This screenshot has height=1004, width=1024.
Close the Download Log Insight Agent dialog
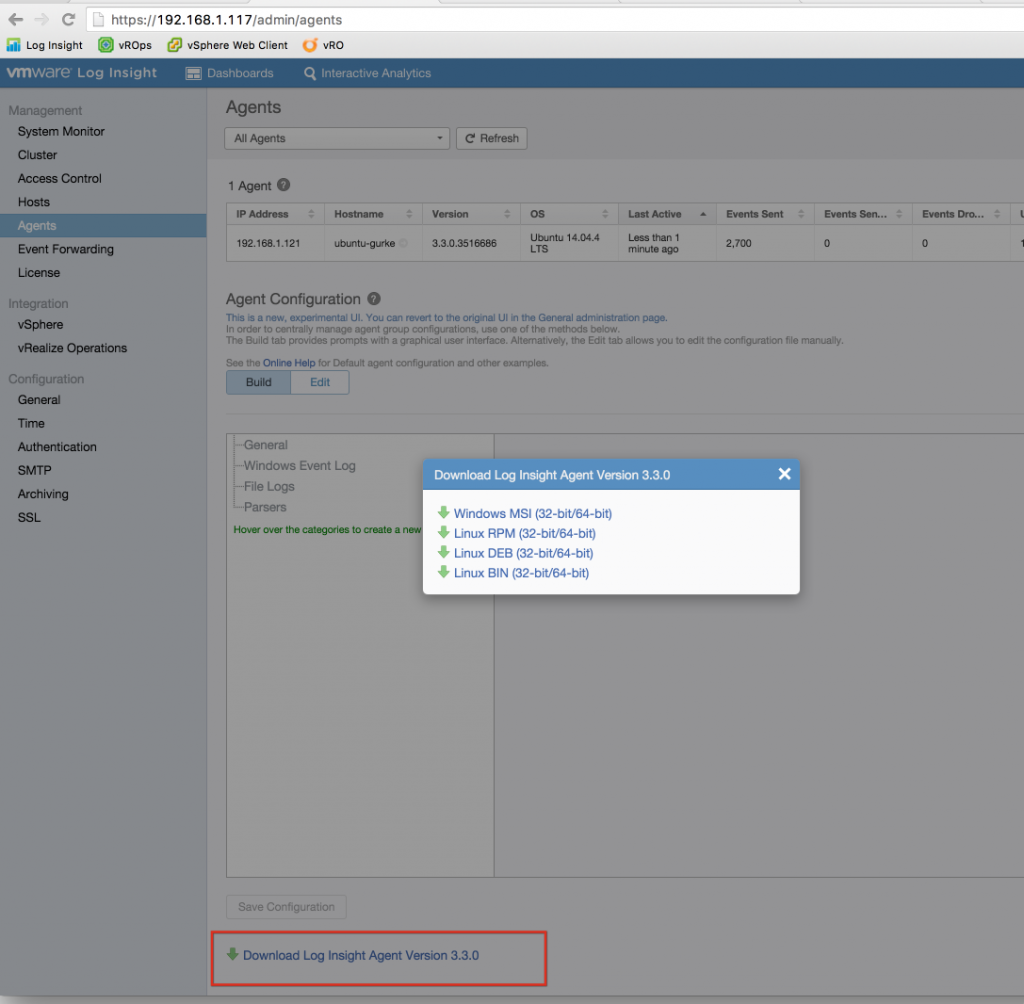click(x=784, y=474)
